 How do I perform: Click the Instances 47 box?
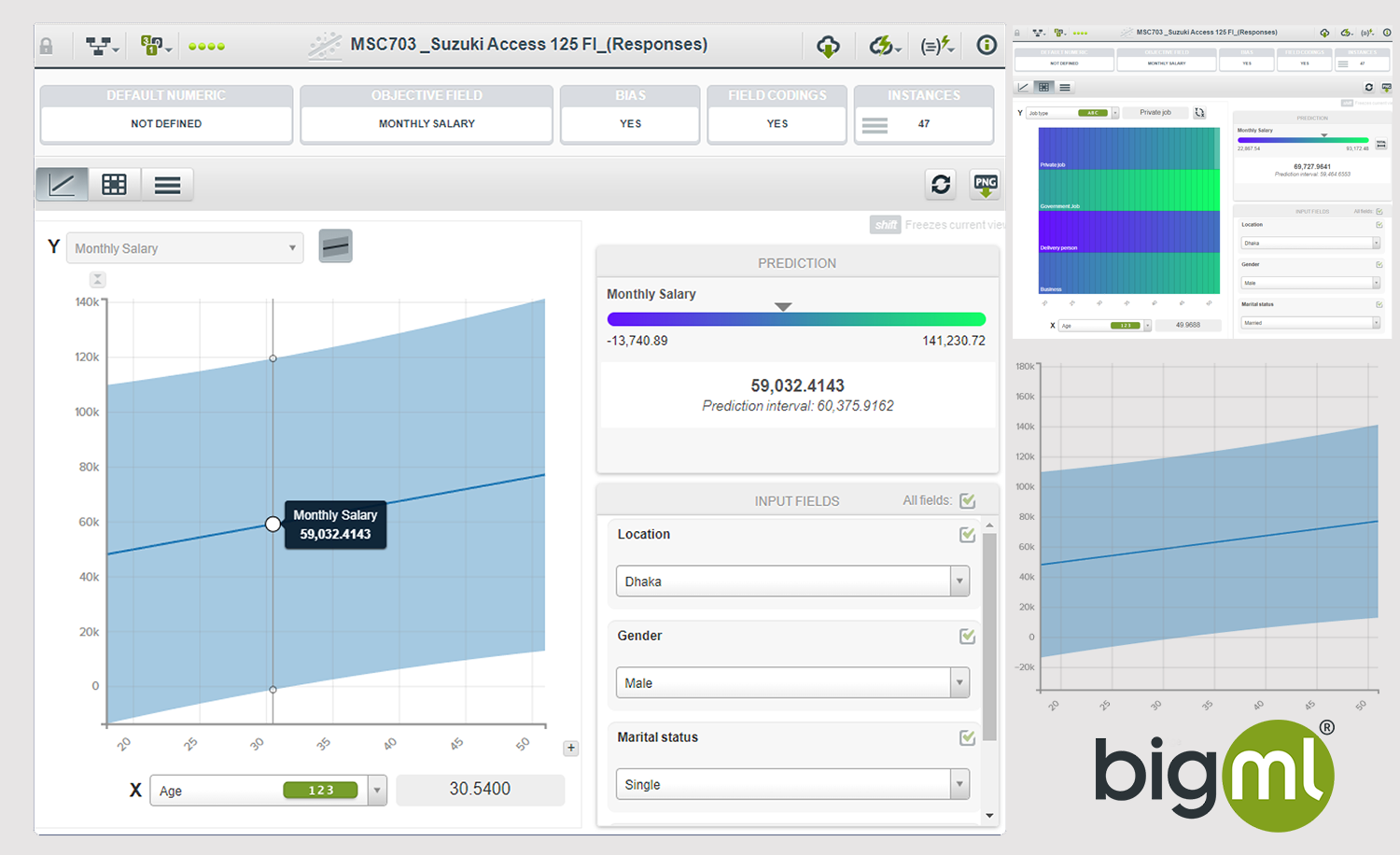click(923, 123)
